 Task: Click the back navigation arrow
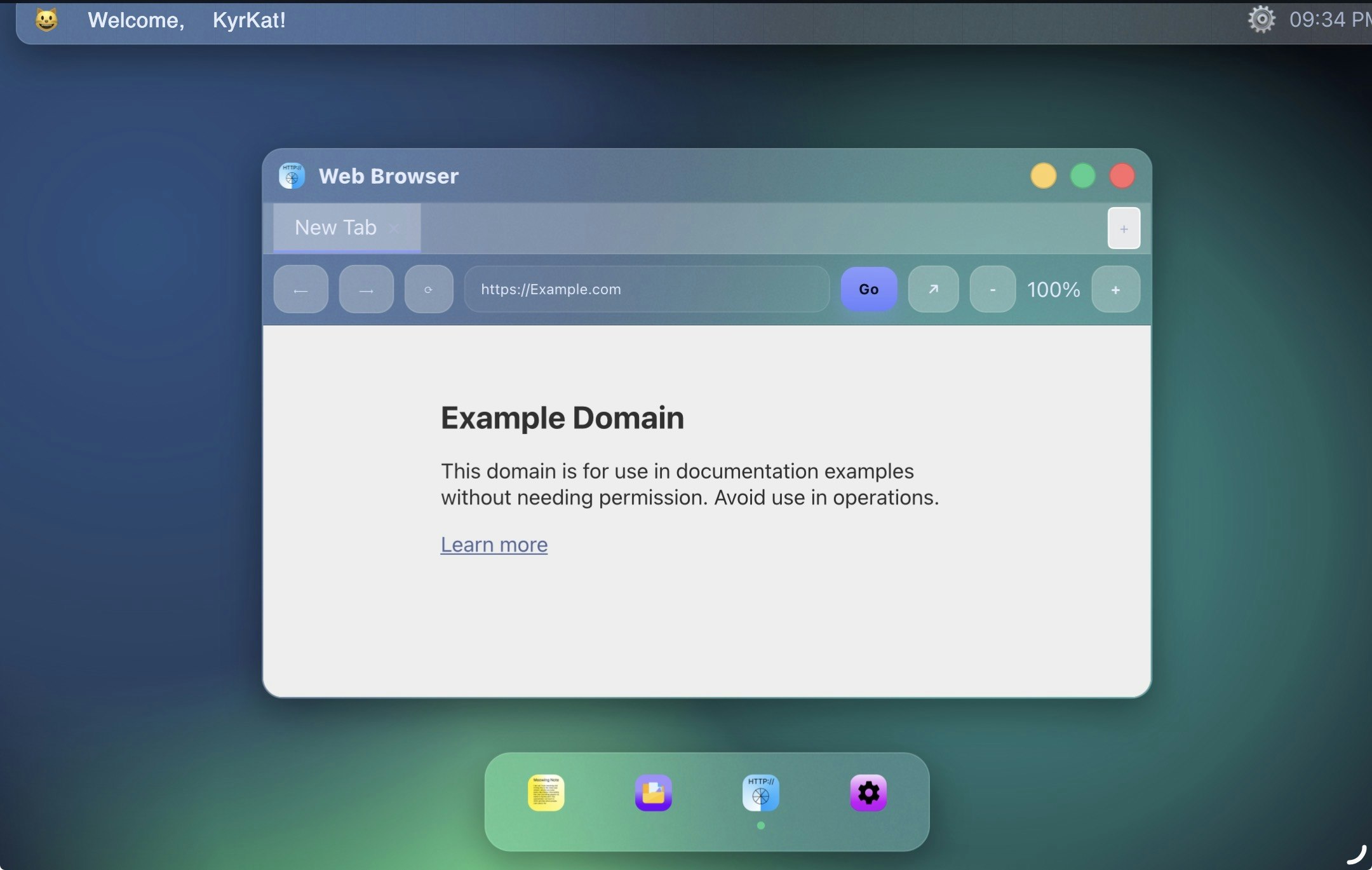point(301,289)
